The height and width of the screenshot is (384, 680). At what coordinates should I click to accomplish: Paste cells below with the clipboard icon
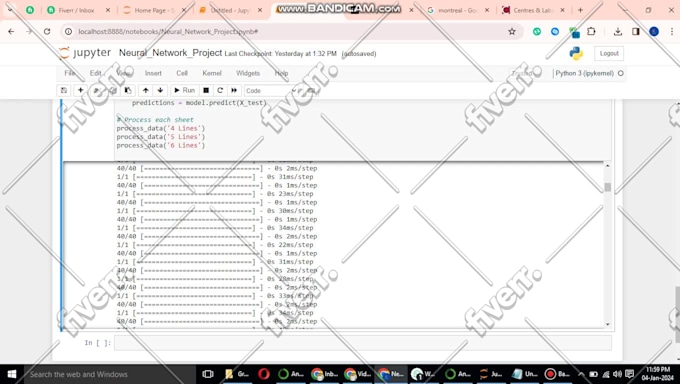coord(128,90)
